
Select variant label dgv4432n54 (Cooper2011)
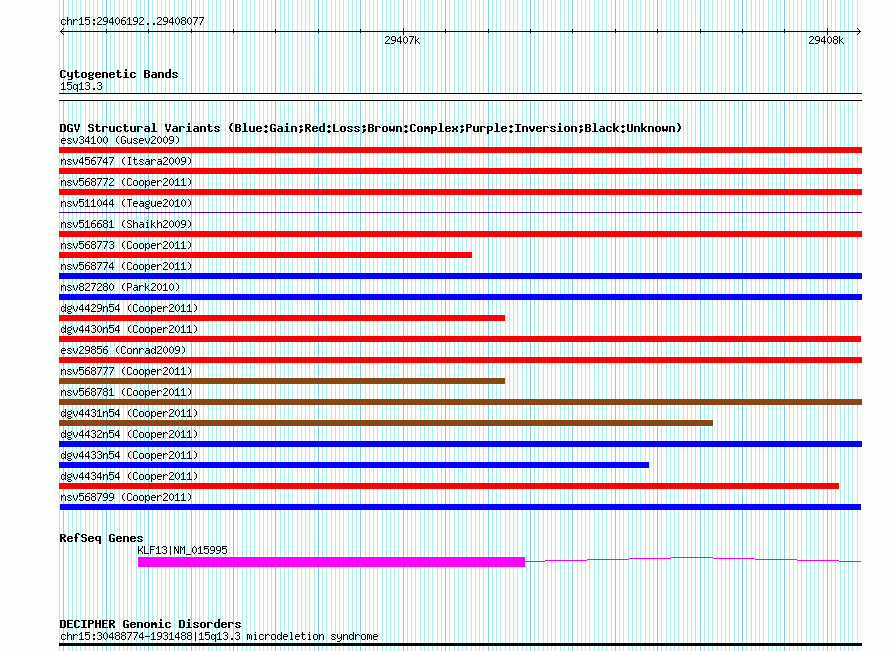tap(129, 434)
